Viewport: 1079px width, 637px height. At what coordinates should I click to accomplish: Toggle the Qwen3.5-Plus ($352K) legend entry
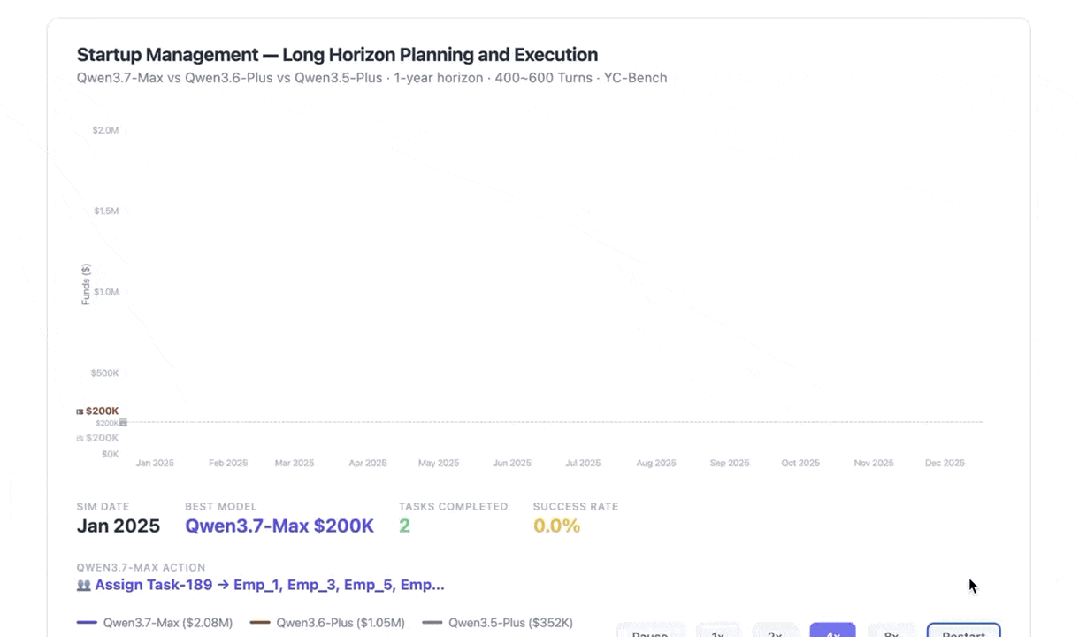click(x=498, y=623)
